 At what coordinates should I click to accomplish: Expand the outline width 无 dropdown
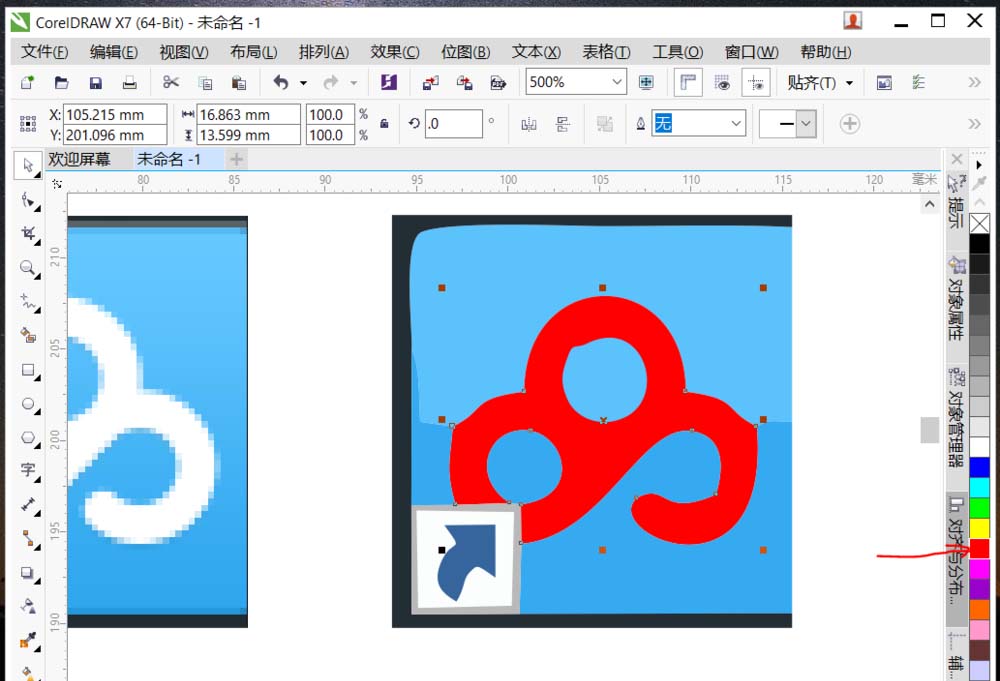(736, 124)
